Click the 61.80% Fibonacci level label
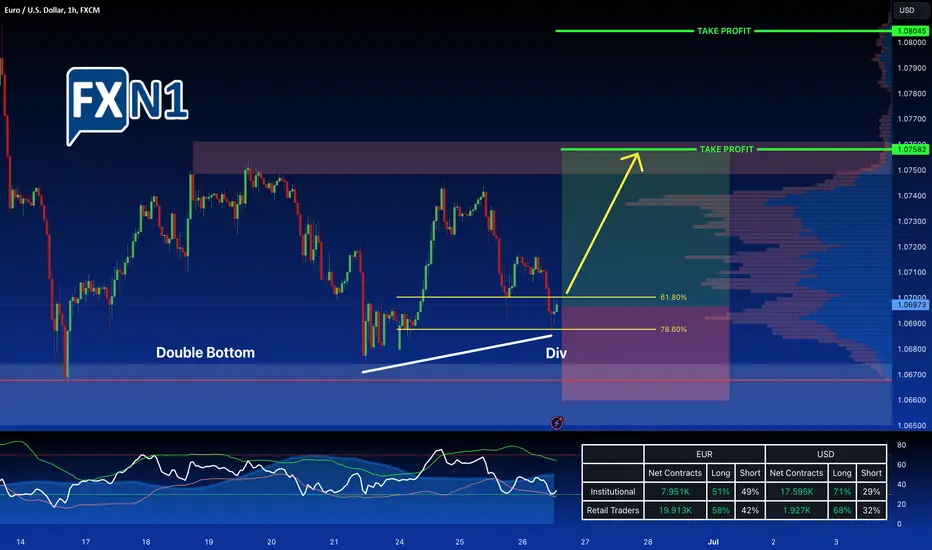The image size is (932, 550). point(673,297)
